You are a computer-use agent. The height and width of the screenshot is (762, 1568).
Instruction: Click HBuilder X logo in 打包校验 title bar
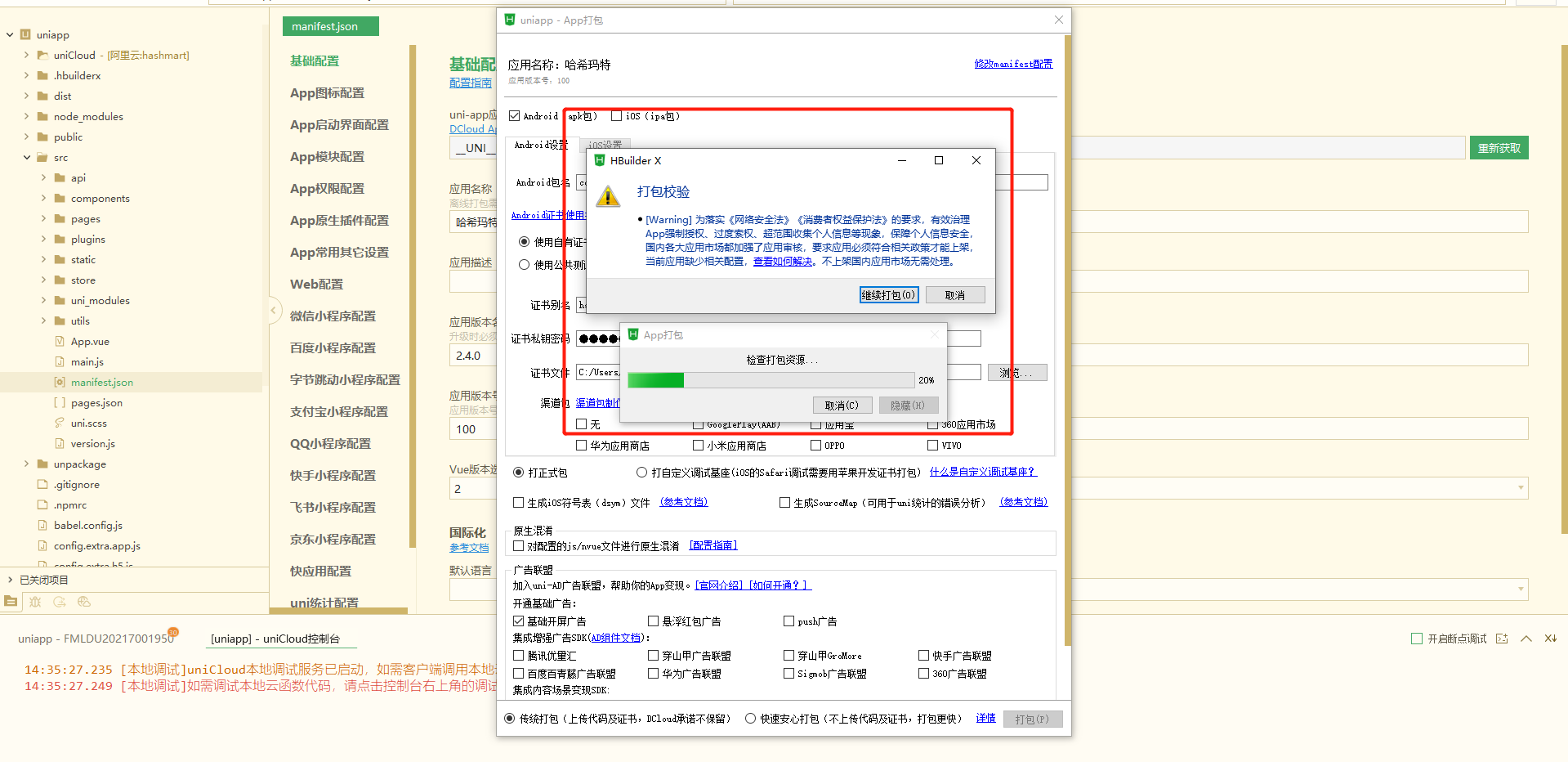coord(600,160)
